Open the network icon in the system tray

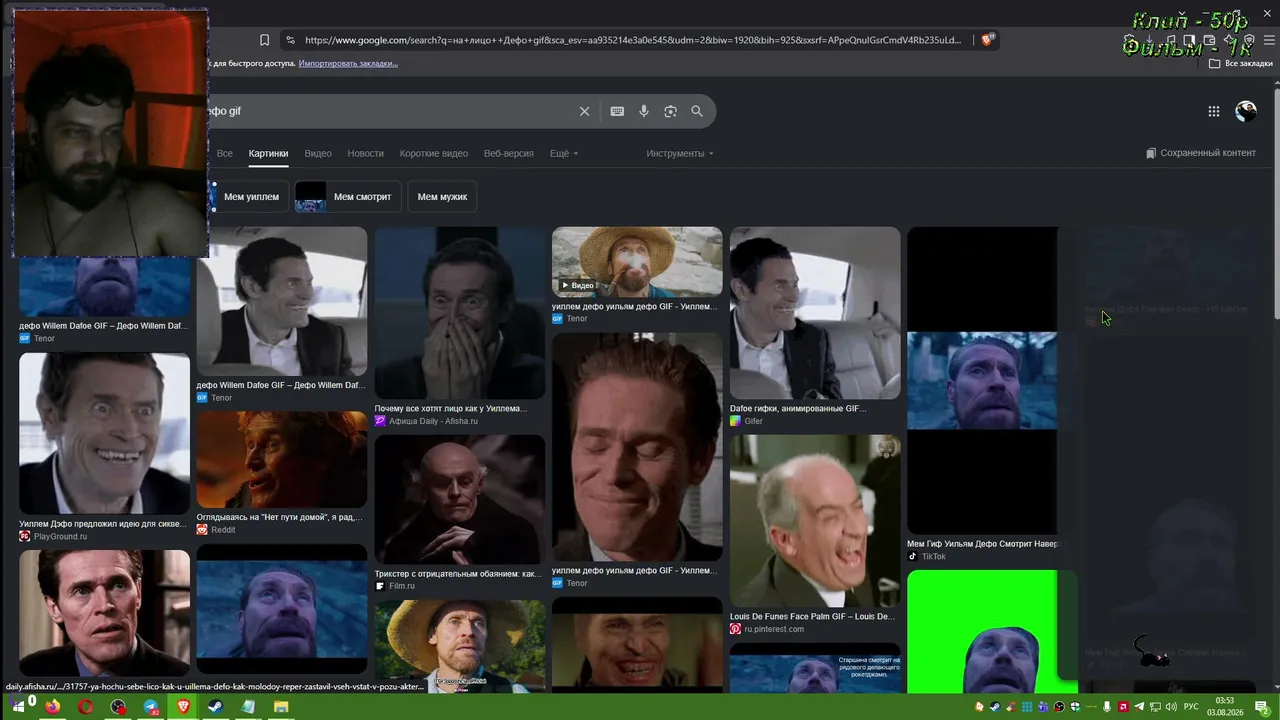pyautogui.click(x=1154, y=707)
